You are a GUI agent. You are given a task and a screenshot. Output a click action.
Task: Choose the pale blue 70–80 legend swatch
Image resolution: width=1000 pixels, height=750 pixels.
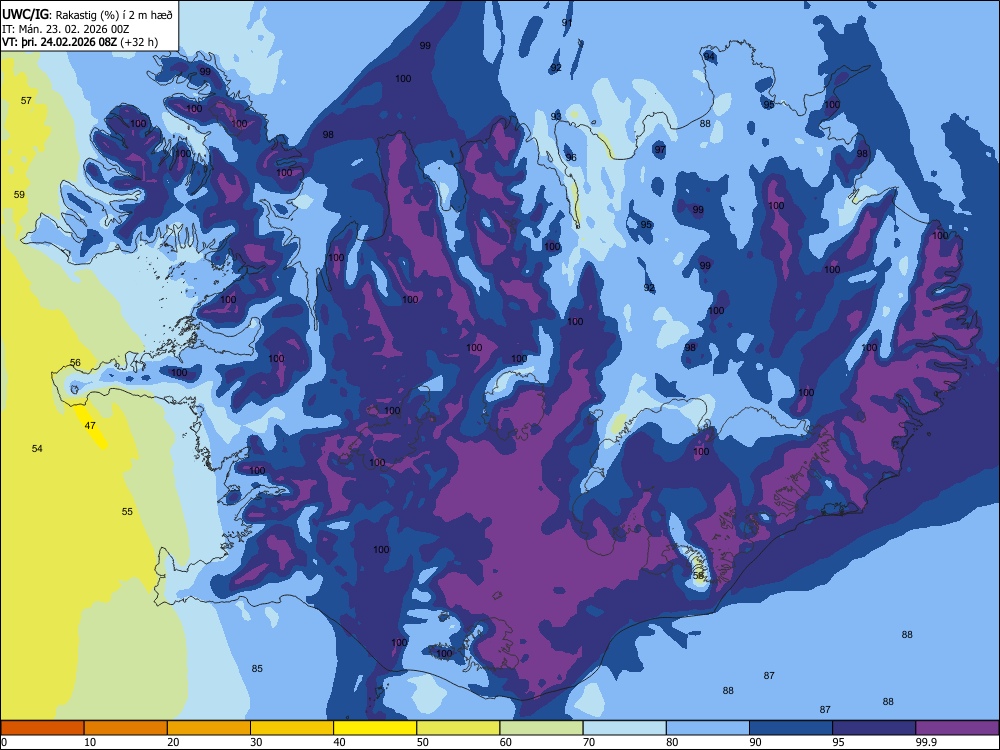624,728
